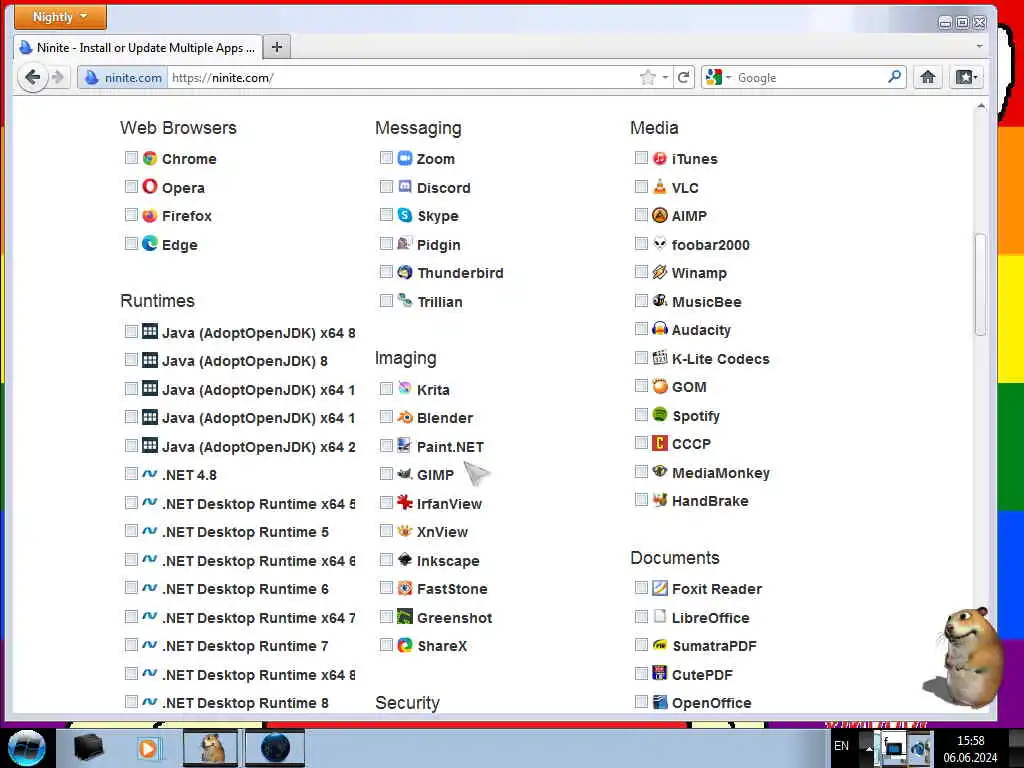Click the SumatraPDF icon

pyautogui.click(x=660, y=645)
